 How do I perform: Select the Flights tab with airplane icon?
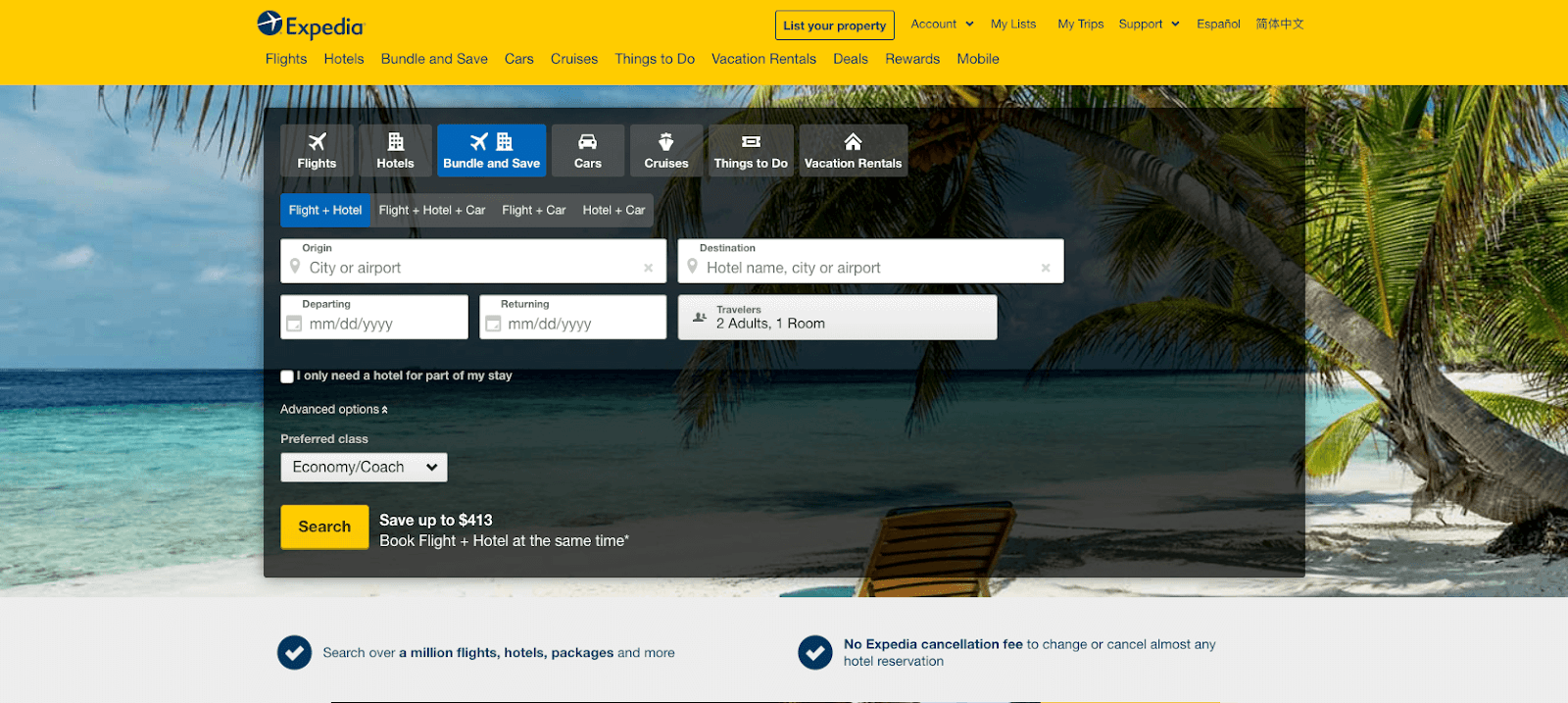tap(317, 150)
